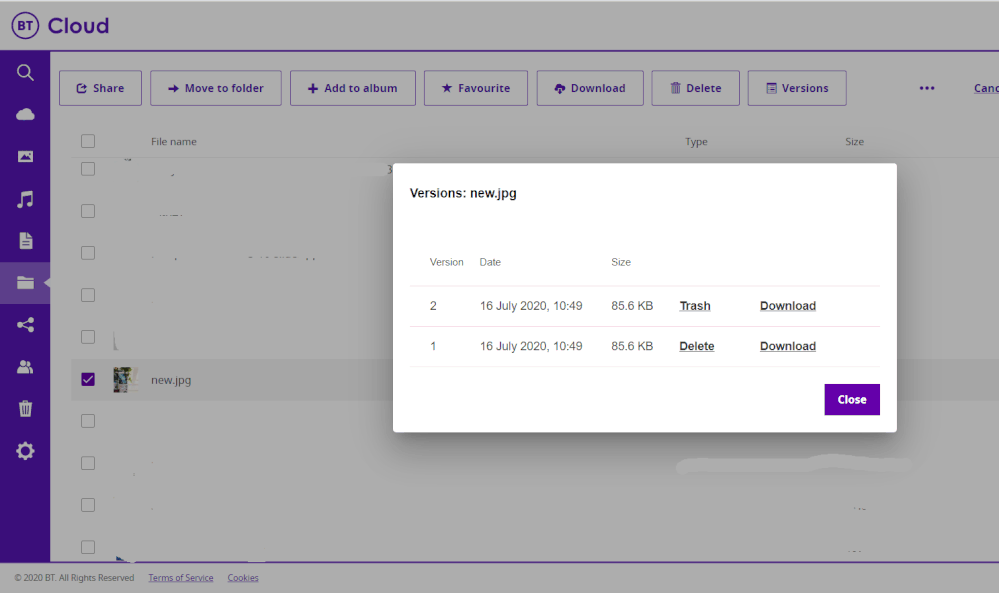The image size is (999, 593).
Task: Open the share sidebar icon
Action: point(25,324)
